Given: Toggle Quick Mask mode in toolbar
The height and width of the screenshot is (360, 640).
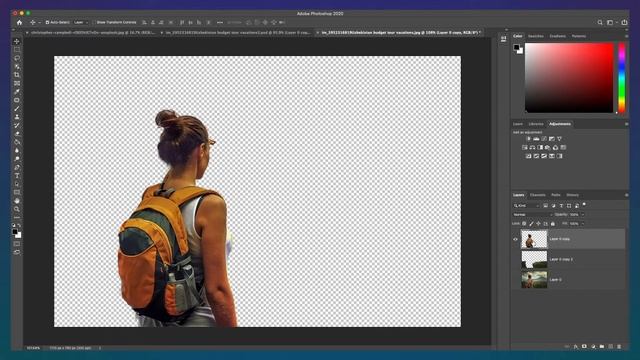Looking at the screenshot, I should (17, 244).
